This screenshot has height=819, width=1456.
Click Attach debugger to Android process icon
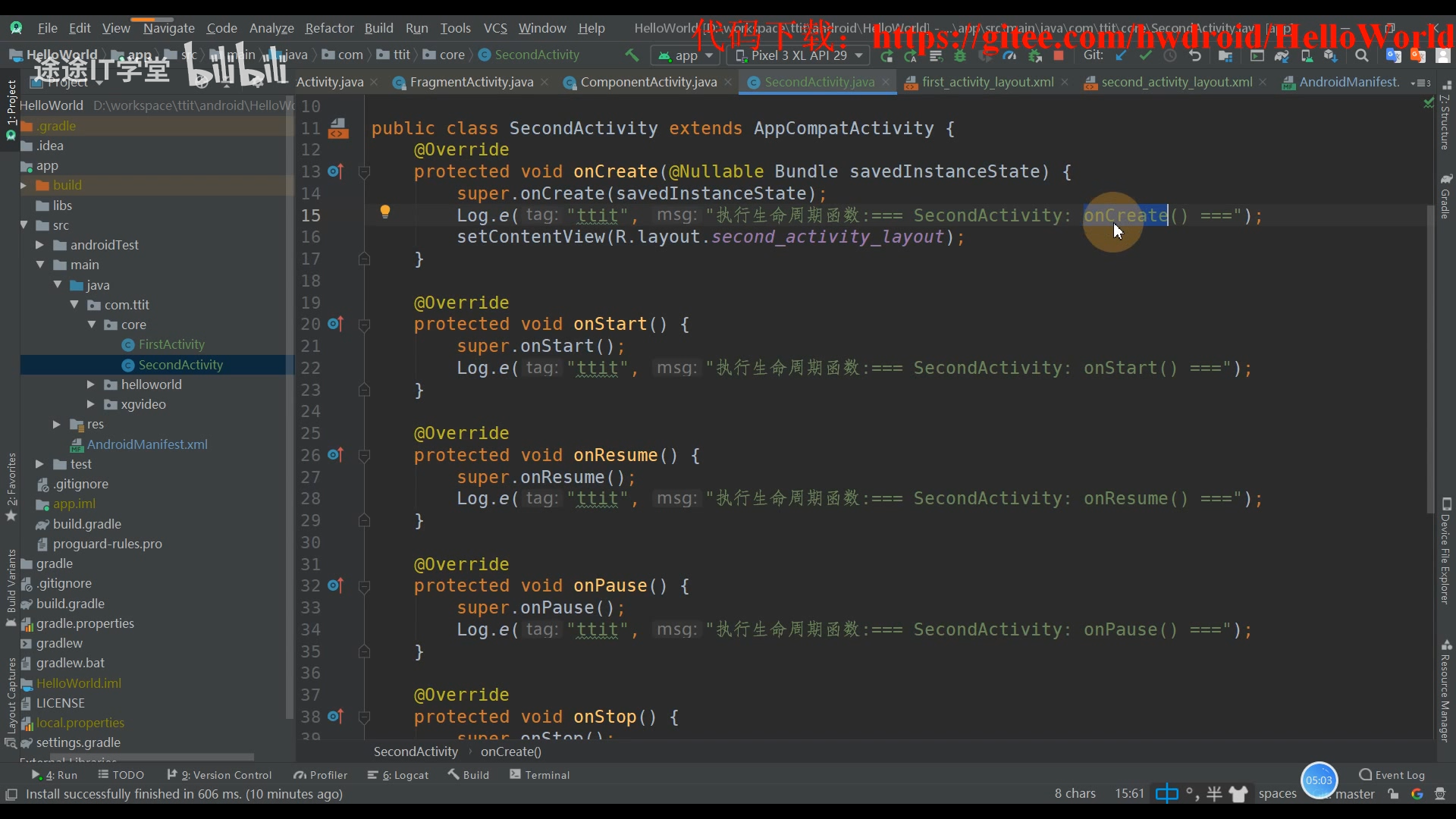(1034, 55)
